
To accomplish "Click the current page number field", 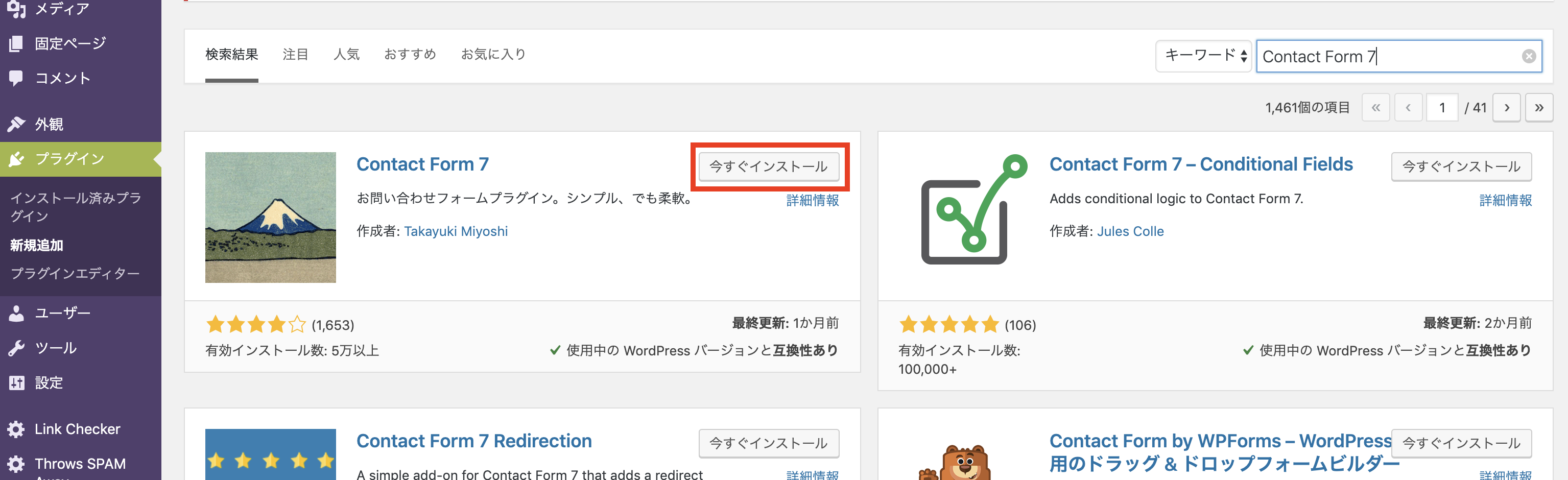I will (x=1442, y=108).
